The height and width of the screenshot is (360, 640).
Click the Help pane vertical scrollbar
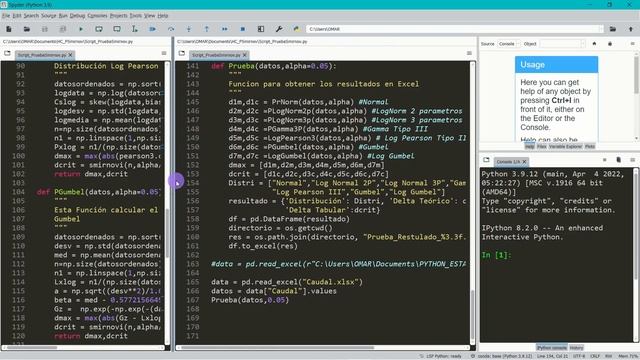636,96
